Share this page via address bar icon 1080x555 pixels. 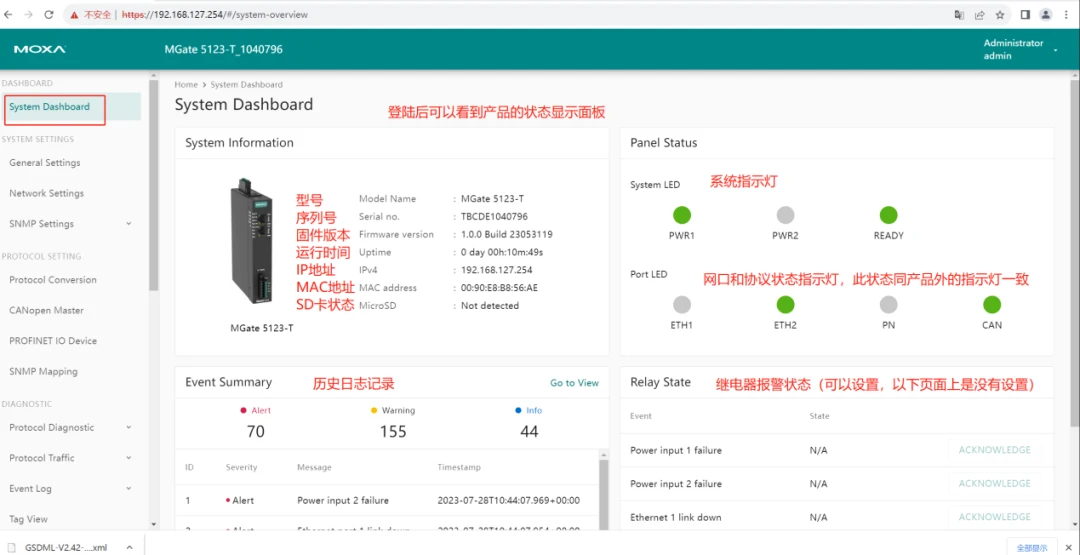(x=979, y=14)
